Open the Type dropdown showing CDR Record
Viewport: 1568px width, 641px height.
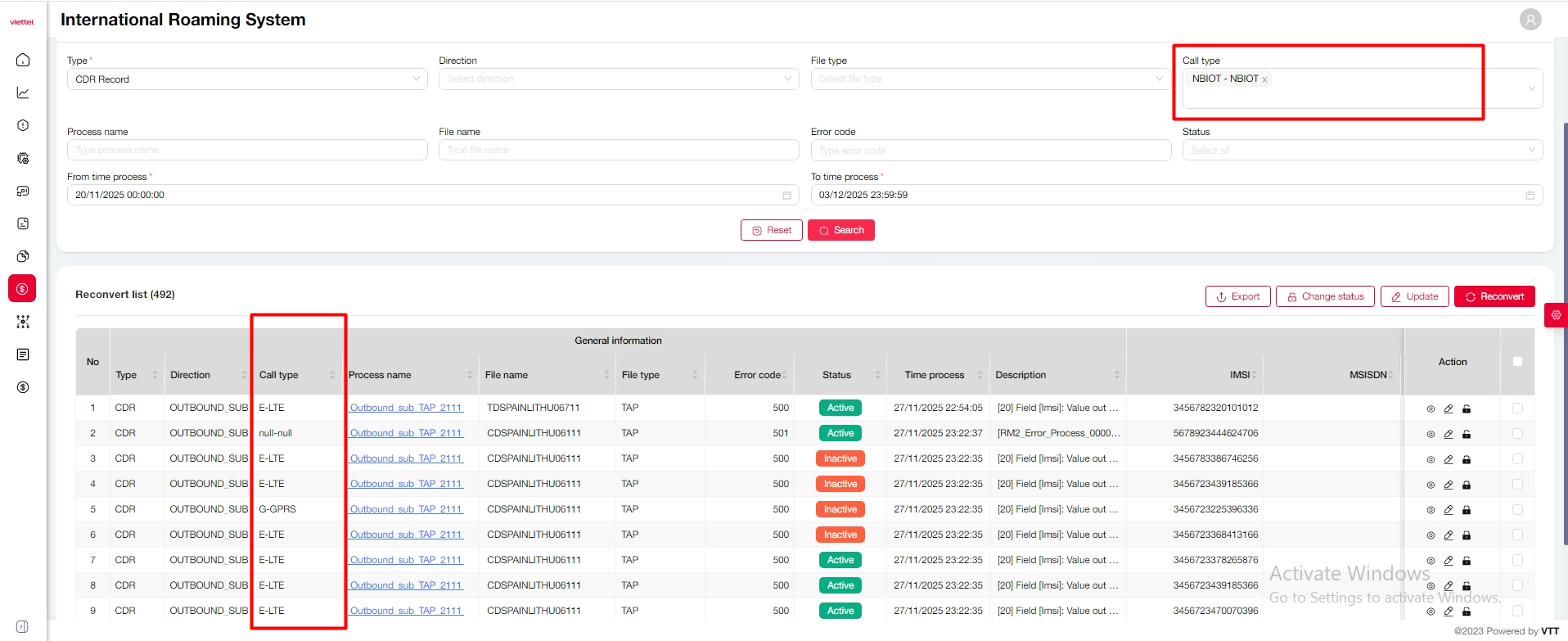pos(246,79)
